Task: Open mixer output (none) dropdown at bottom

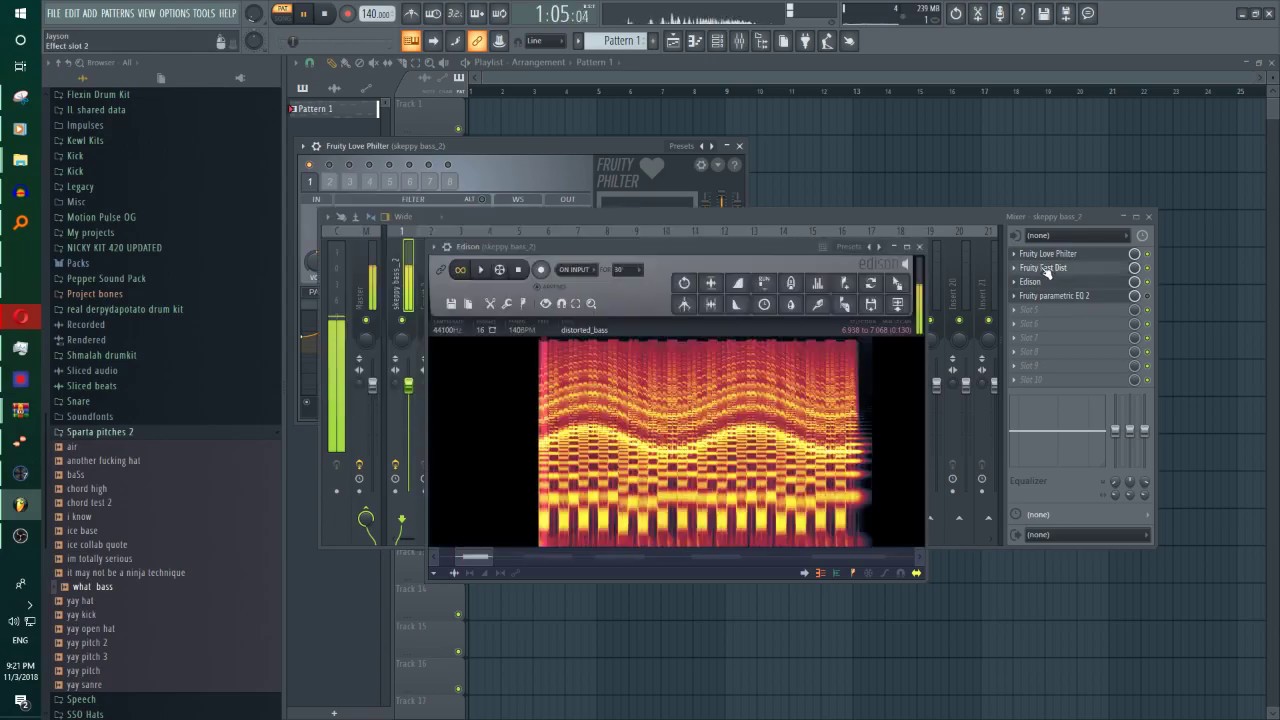Action: [1086, 535]
